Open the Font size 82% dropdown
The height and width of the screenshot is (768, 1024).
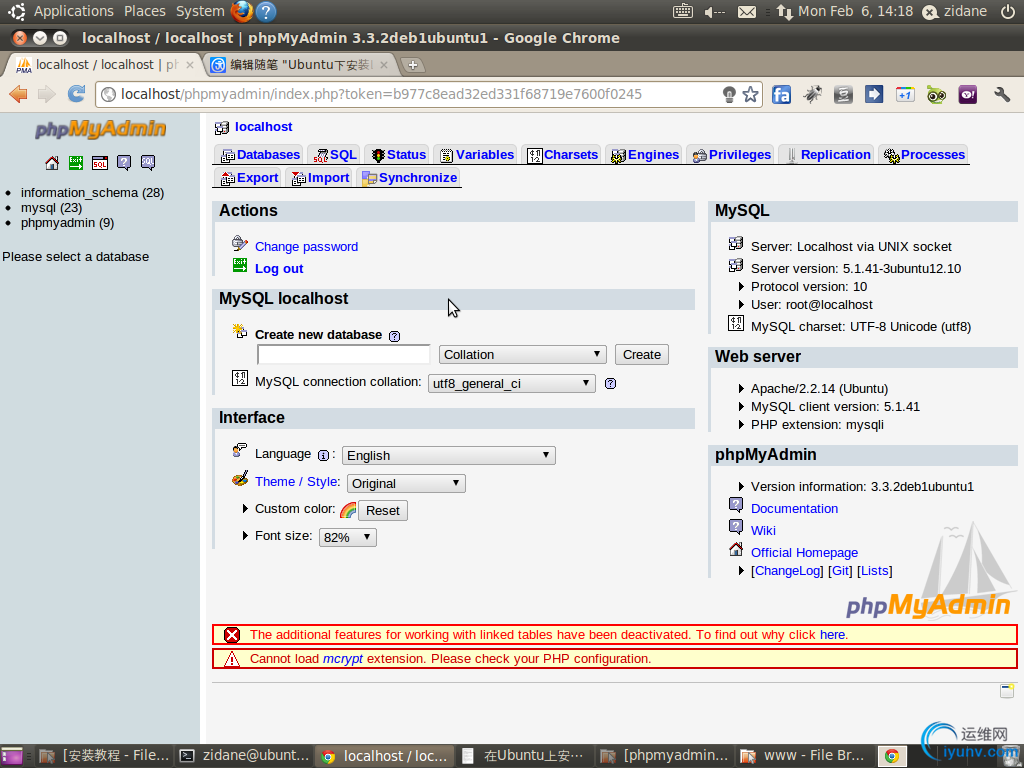[x=347, y=537]
